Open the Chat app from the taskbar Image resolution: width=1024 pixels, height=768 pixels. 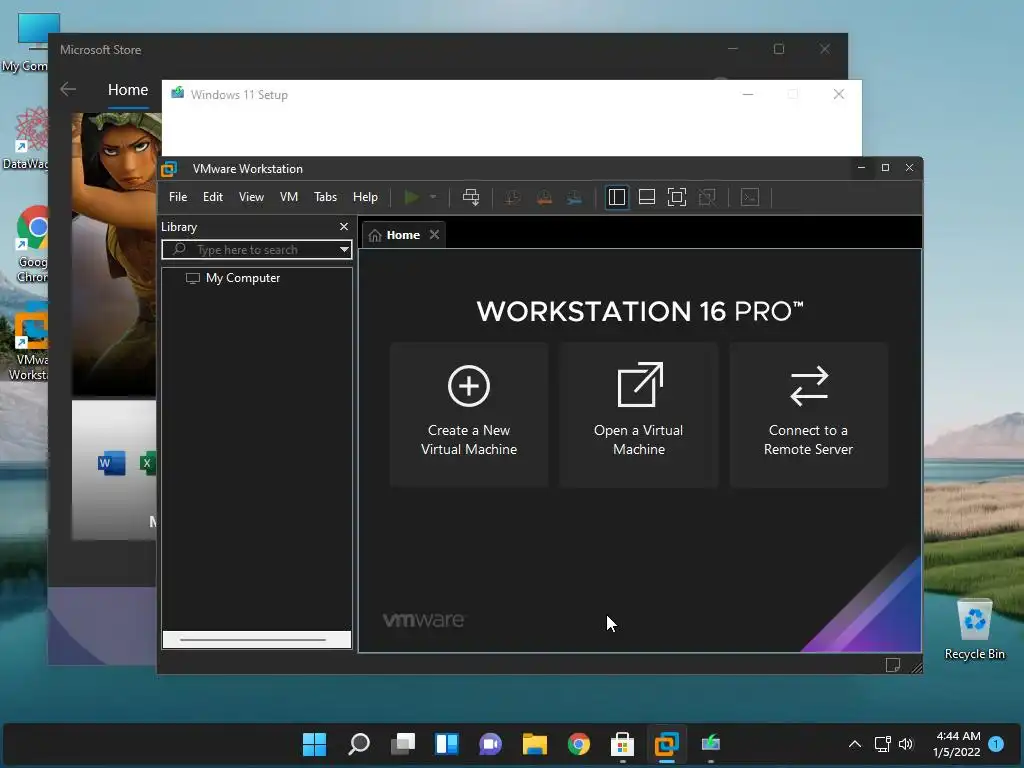pos(490,744)
